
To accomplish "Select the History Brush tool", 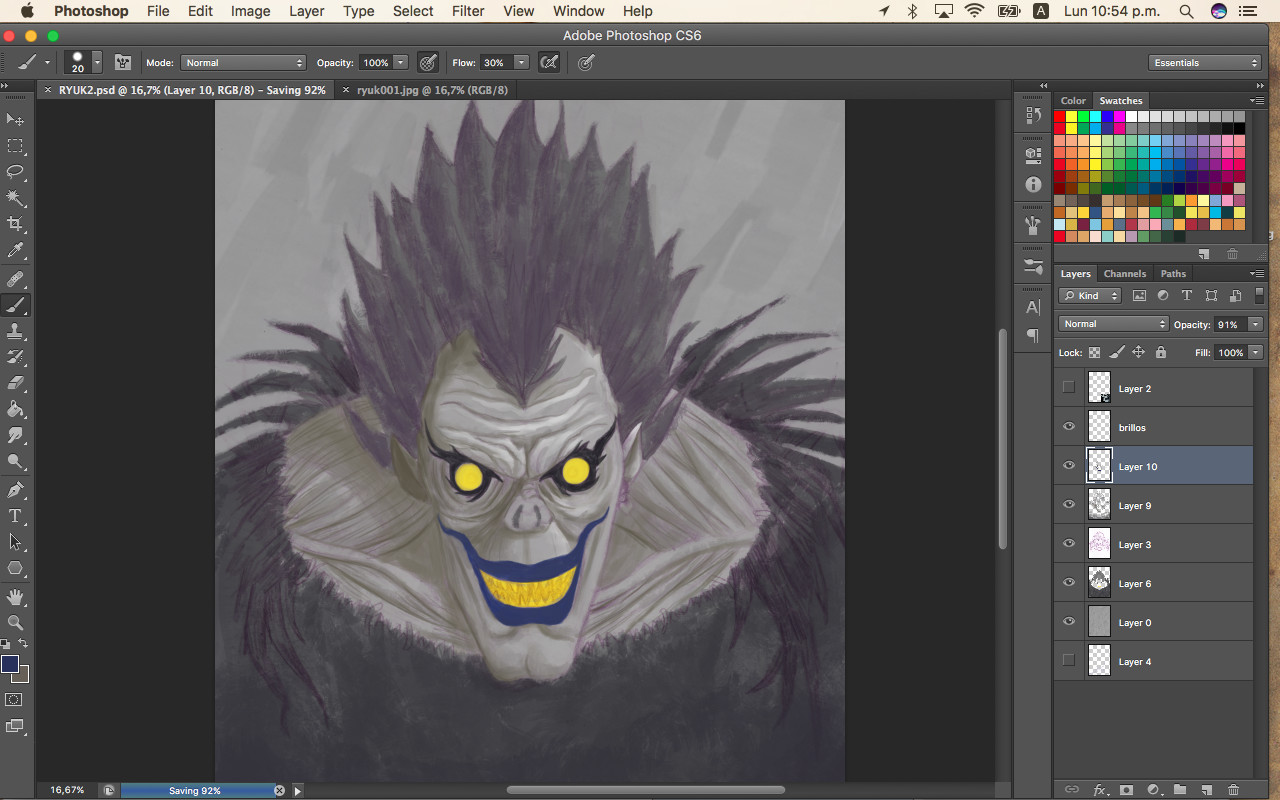I will (x=16, y=357).
